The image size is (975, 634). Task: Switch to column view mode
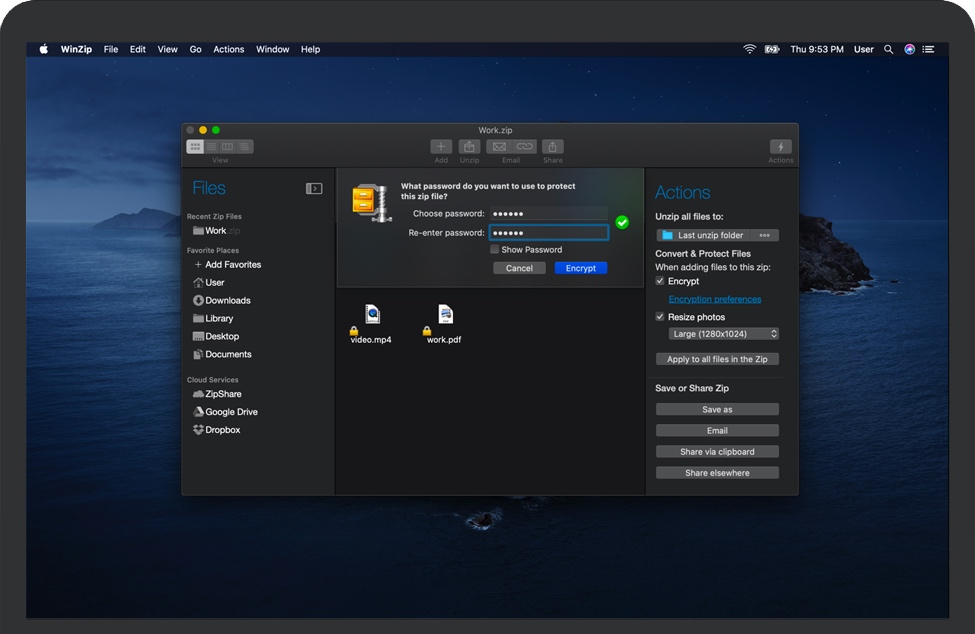(x=228, y=147)
